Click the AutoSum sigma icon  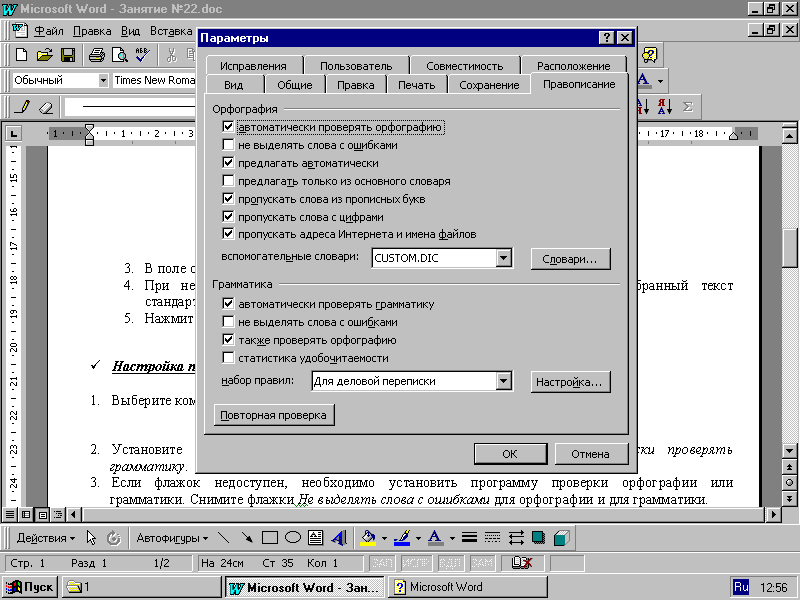pyautogui.click(x=687, y=107)
